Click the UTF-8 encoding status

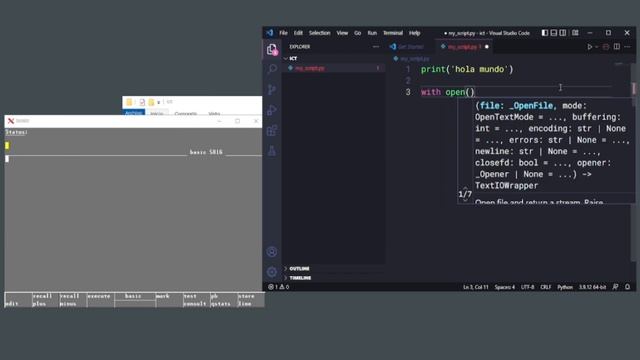click(527, 287)
